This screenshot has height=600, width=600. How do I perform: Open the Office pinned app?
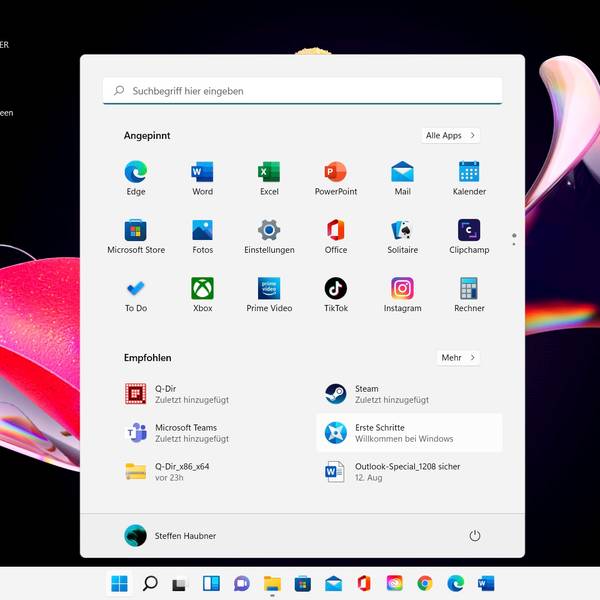point(336,236)
